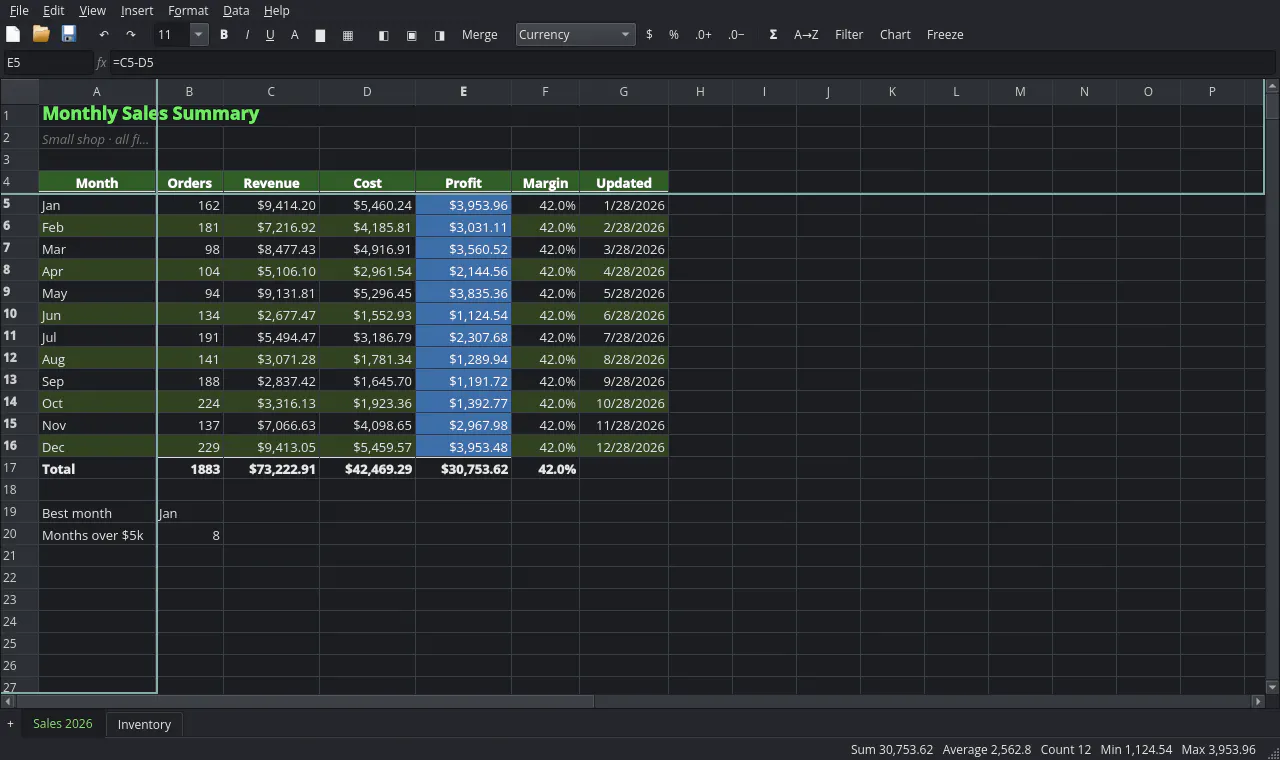The image size is (1280, 760).
Task: Open the Currency number format dropdown
Action: tap(575, 34)
